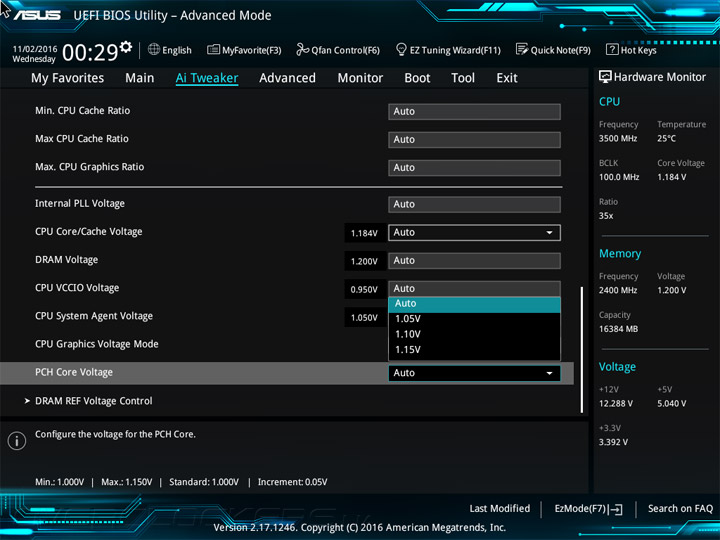
Task: Go to the Main tab
Action: click(140, 78)
